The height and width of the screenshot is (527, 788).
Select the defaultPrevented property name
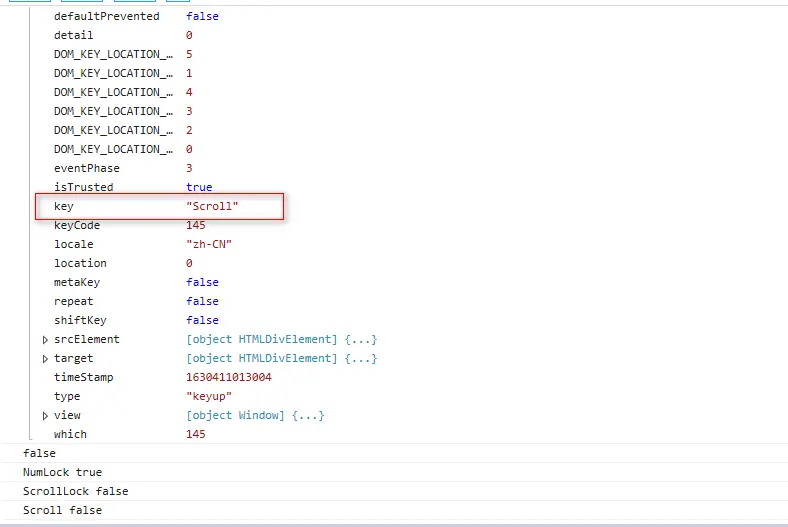pos(107,17)
